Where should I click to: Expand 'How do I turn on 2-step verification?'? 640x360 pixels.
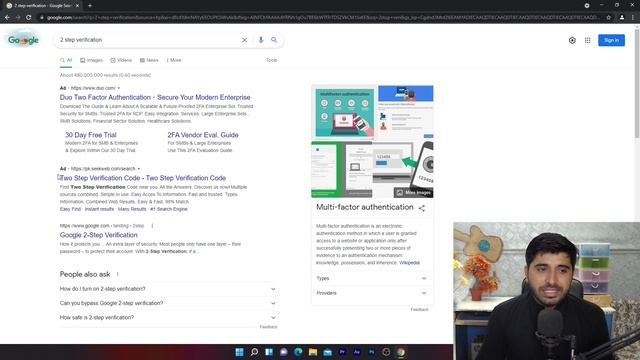tap(168, 289)
